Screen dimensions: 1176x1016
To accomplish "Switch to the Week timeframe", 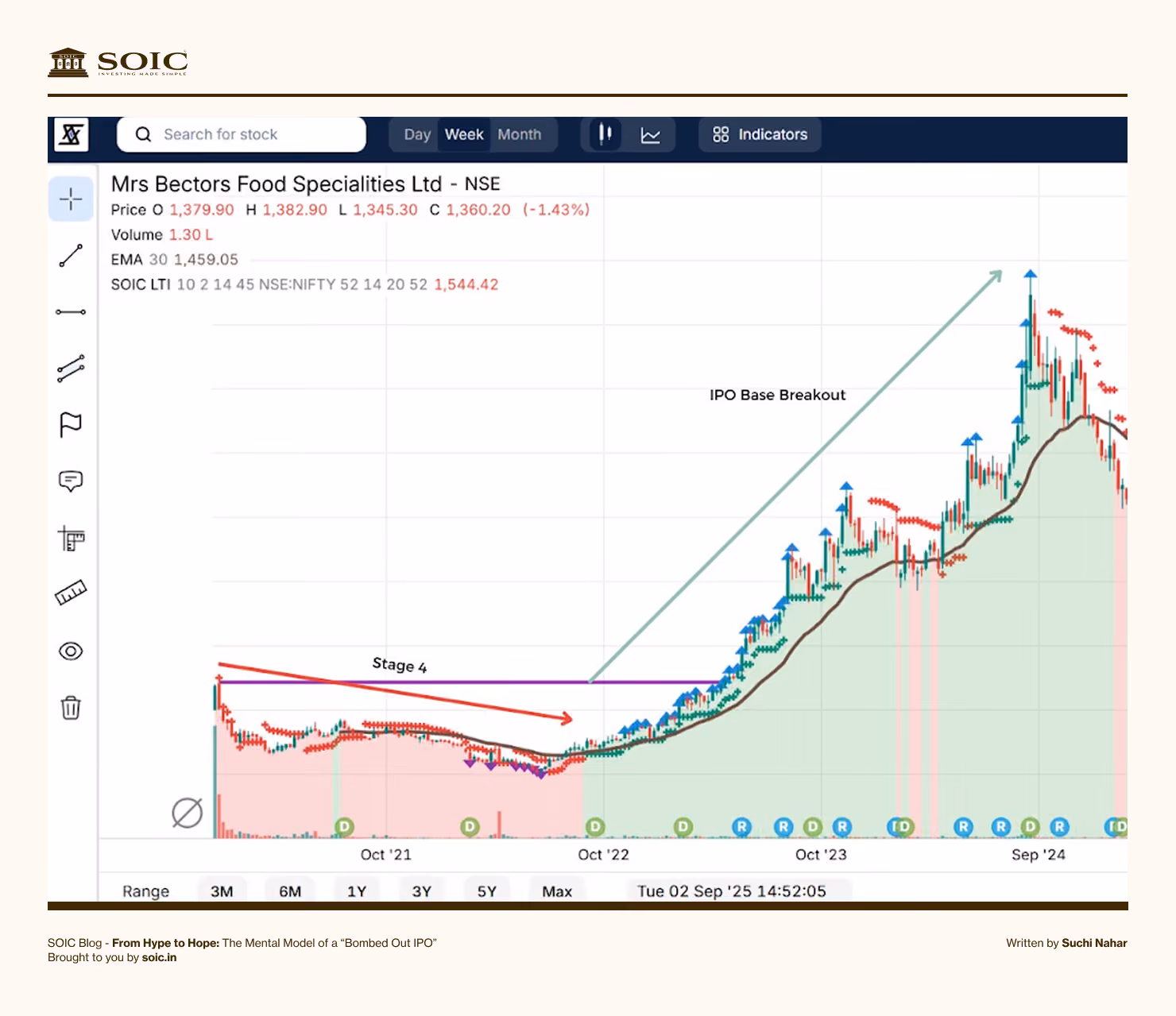I will click(x=464, y=134).
